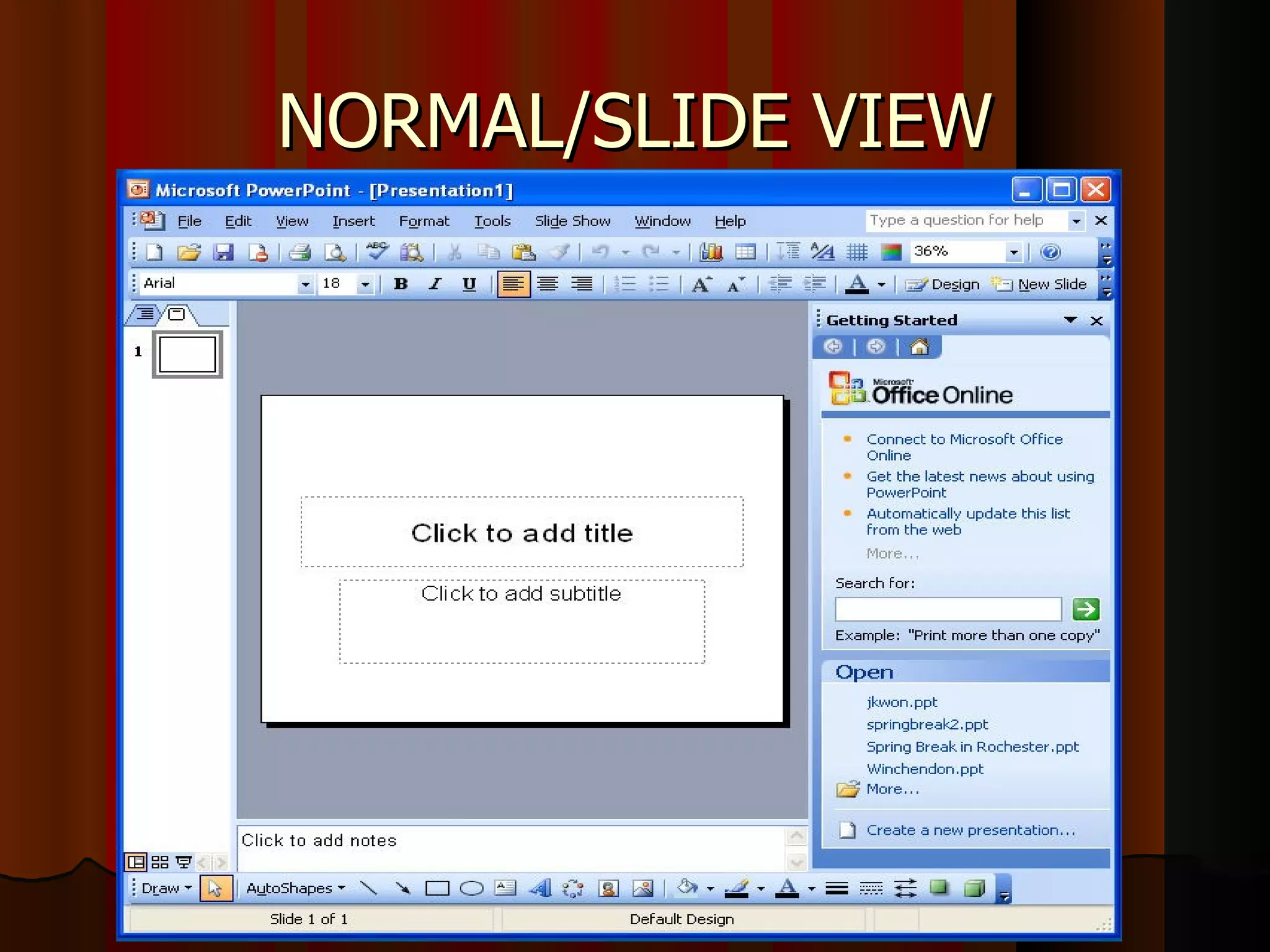Click the Drawing toolbar Font Color A swatch
Viewport: 1270px width, 952px height.
(788, 888)
